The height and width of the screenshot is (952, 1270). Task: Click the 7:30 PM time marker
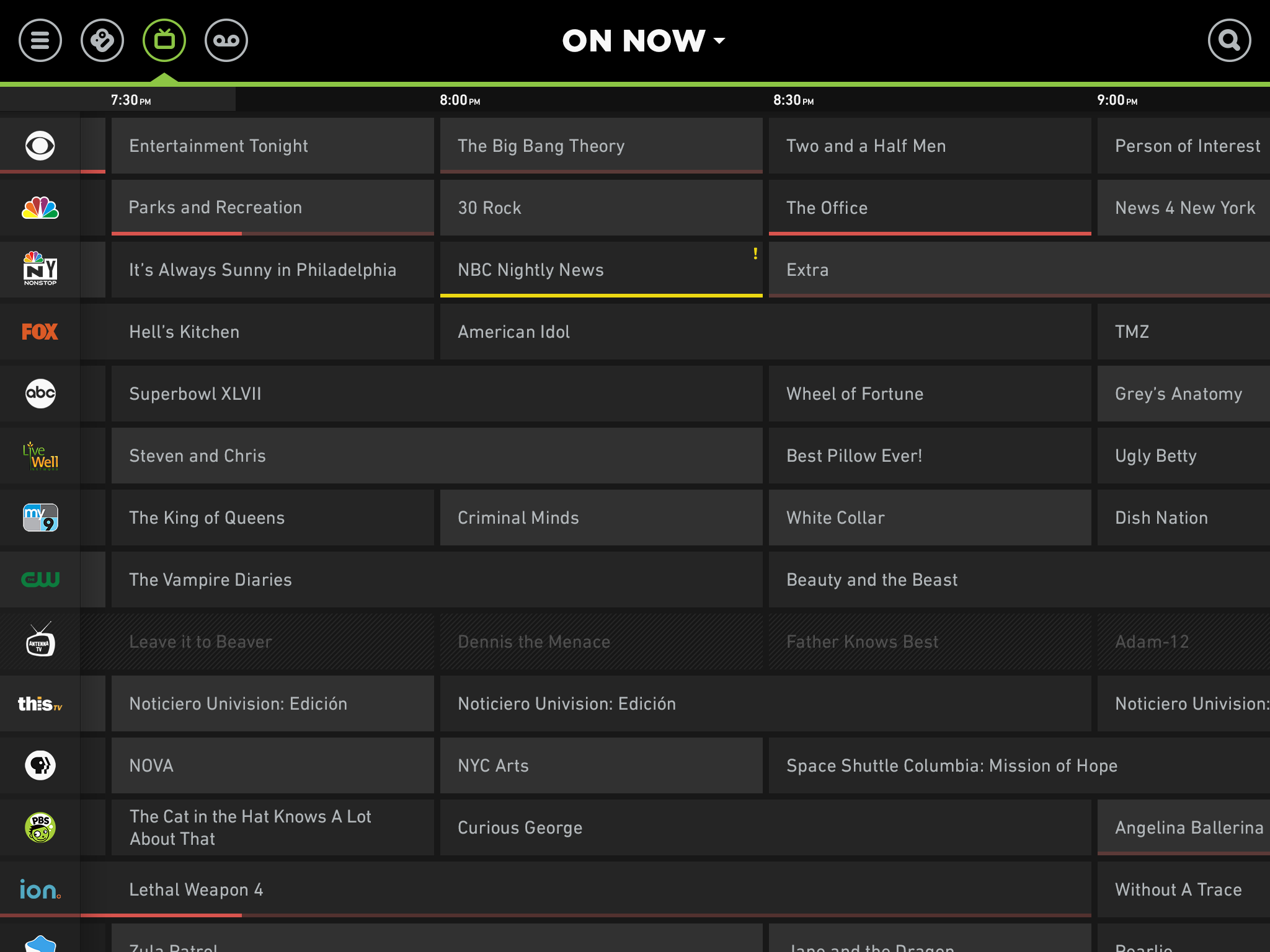tap(131, 100)
